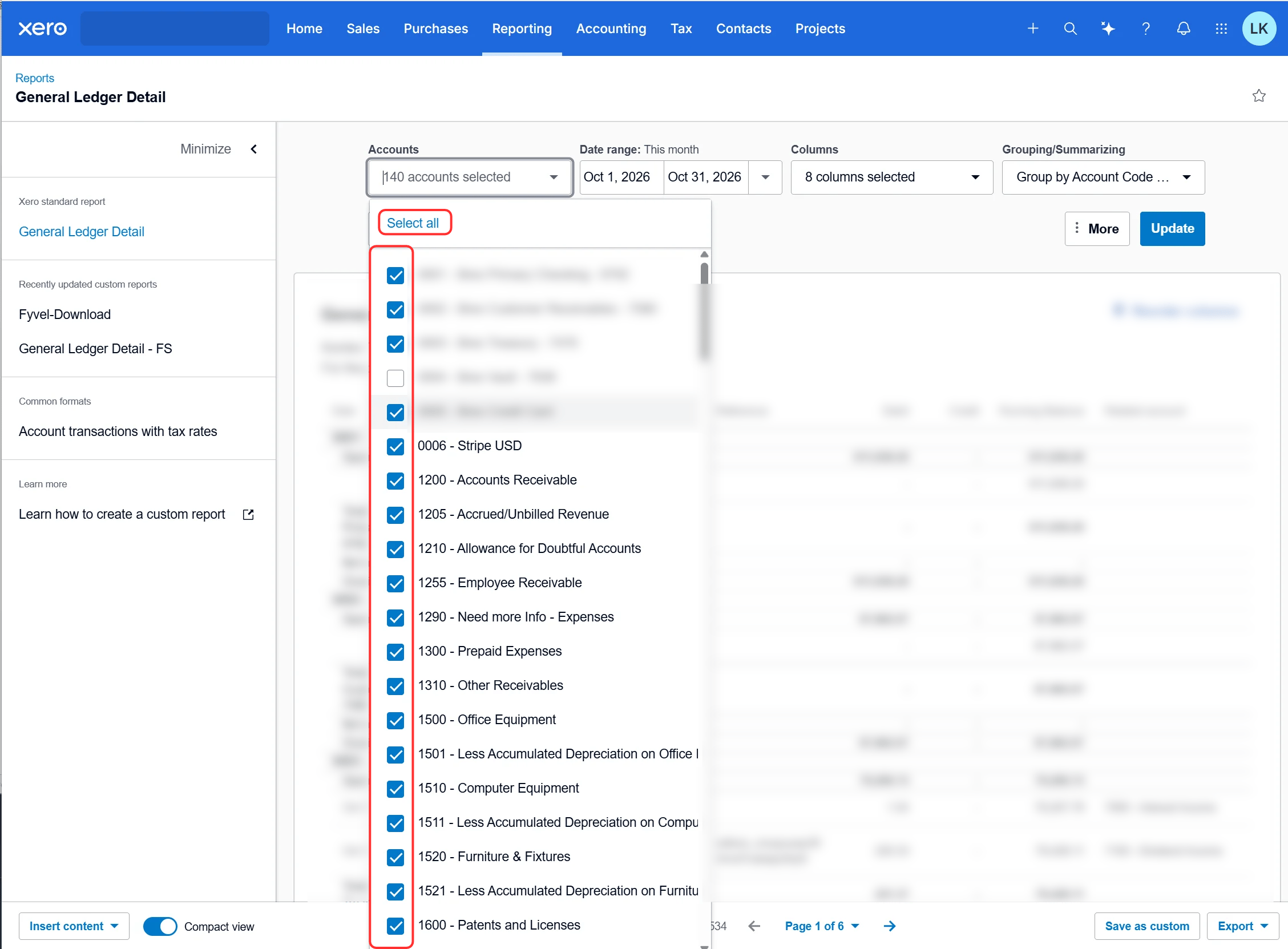Click the Update button
The height and width of the screenshot is (949, 1288).
pyautogui.click(x=1172, y=229)
